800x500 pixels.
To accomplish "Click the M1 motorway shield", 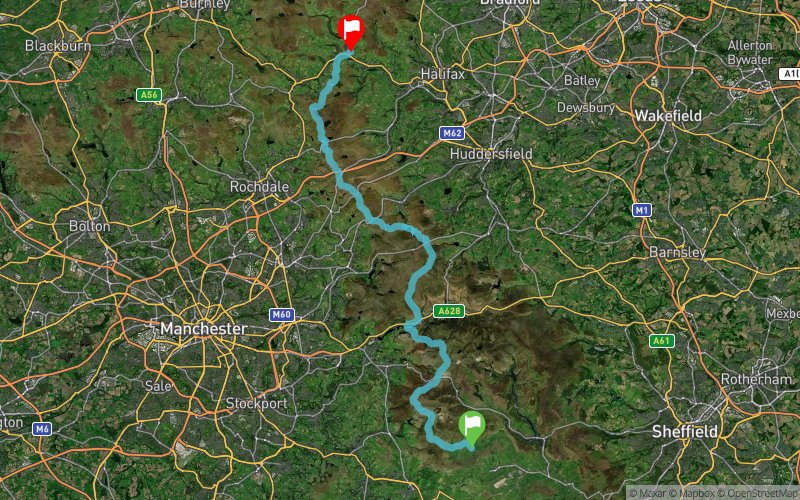I will [641, 210].
